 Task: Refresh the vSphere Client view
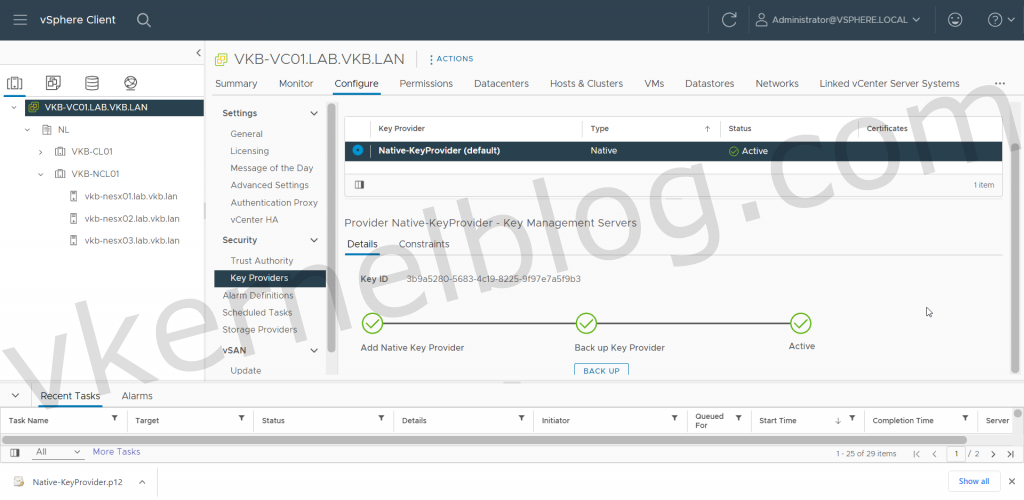pos(729,20)
